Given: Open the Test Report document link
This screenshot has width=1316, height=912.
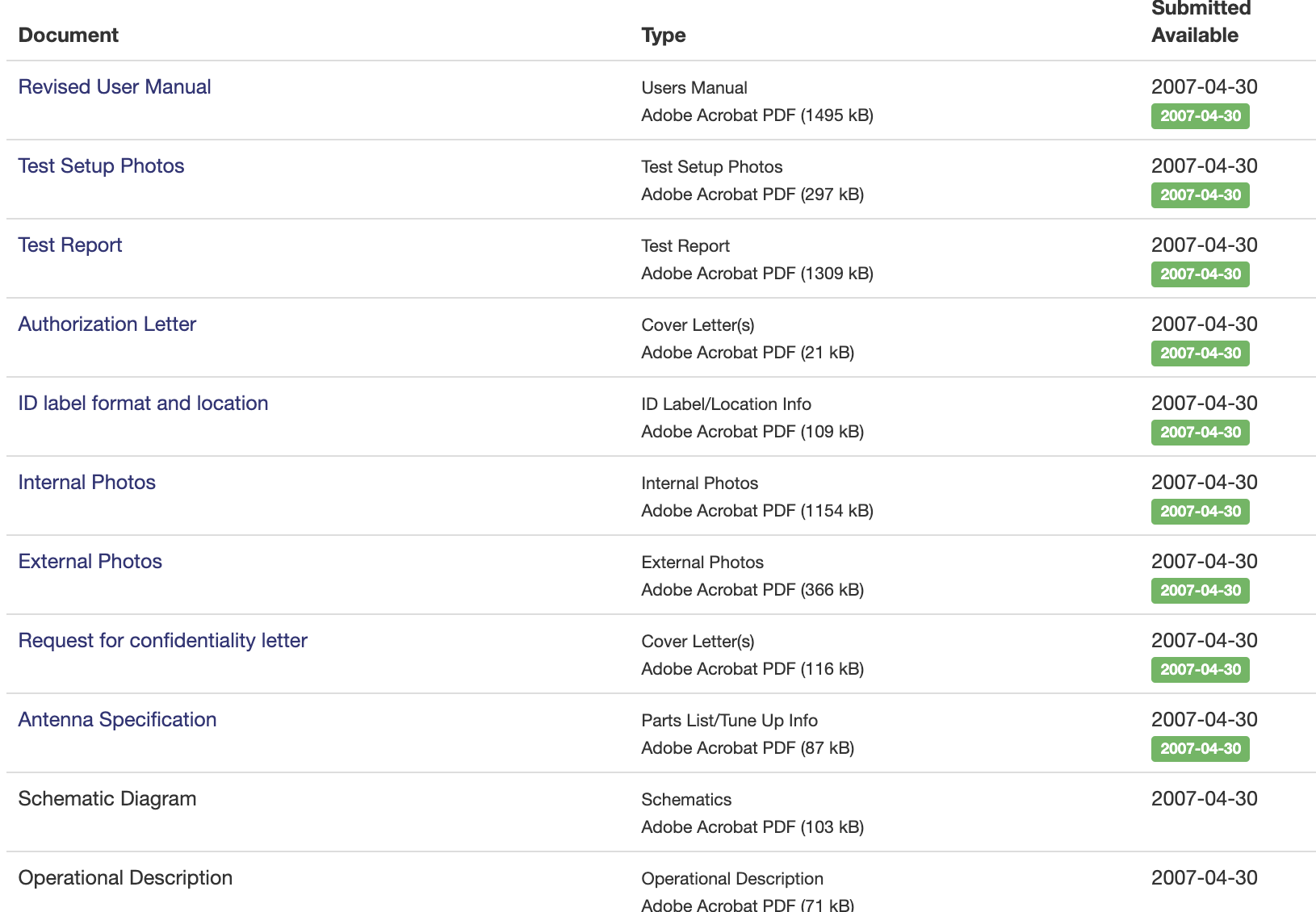Looking at the screenshot, I should coord(70,245).
